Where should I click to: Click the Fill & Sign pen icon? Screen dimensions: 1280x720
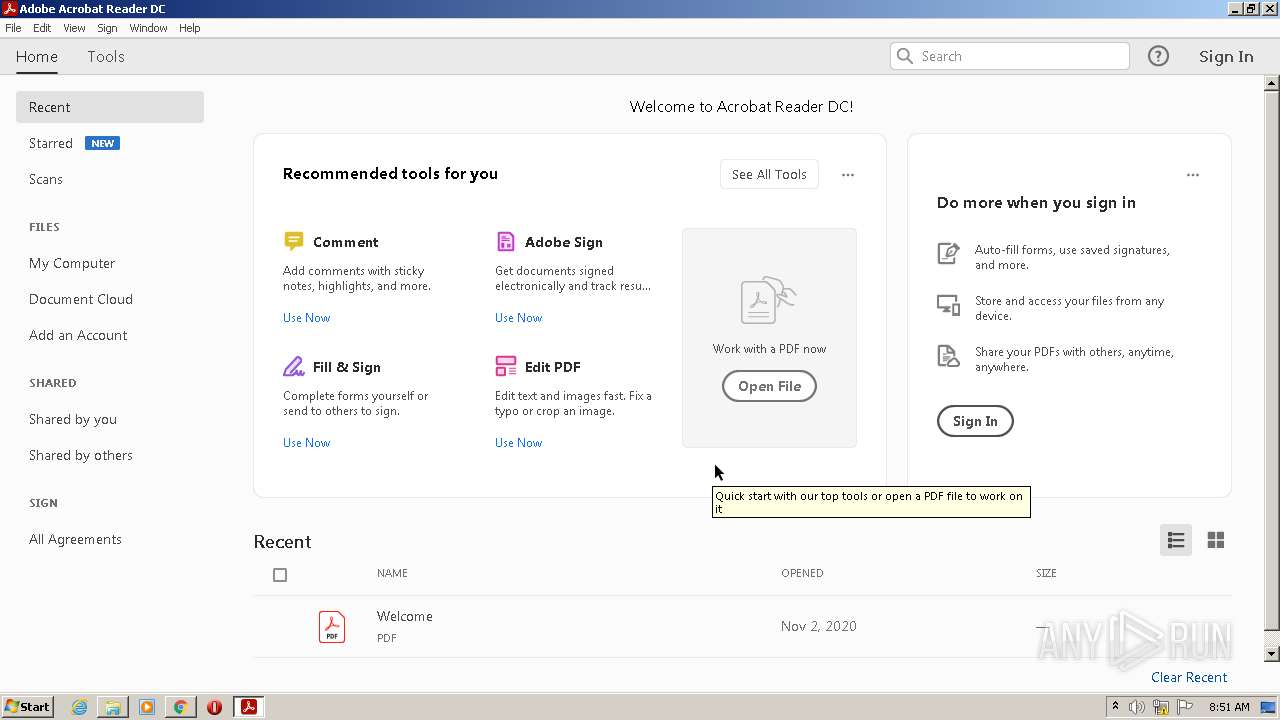[293, 366]
